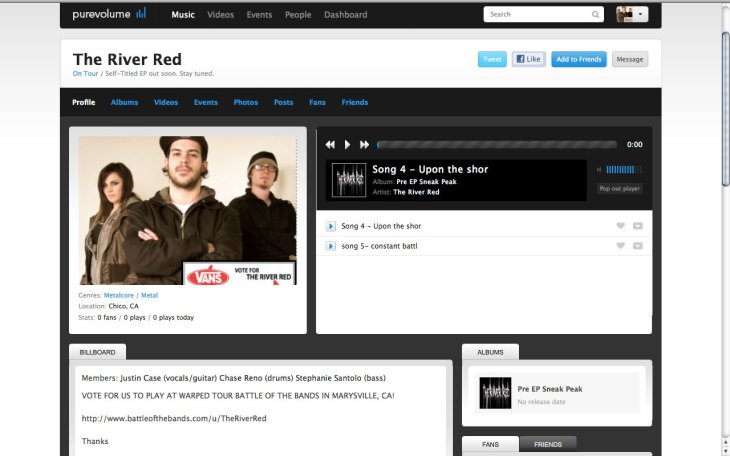This screenshot has width=730, height=456.
Task: Open the Metal genre link
Action: tap(149, 295)
